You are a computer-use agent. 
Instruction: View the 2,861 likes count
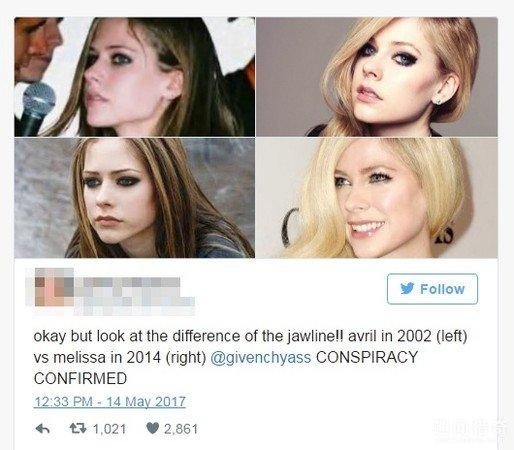pos(181,429)
